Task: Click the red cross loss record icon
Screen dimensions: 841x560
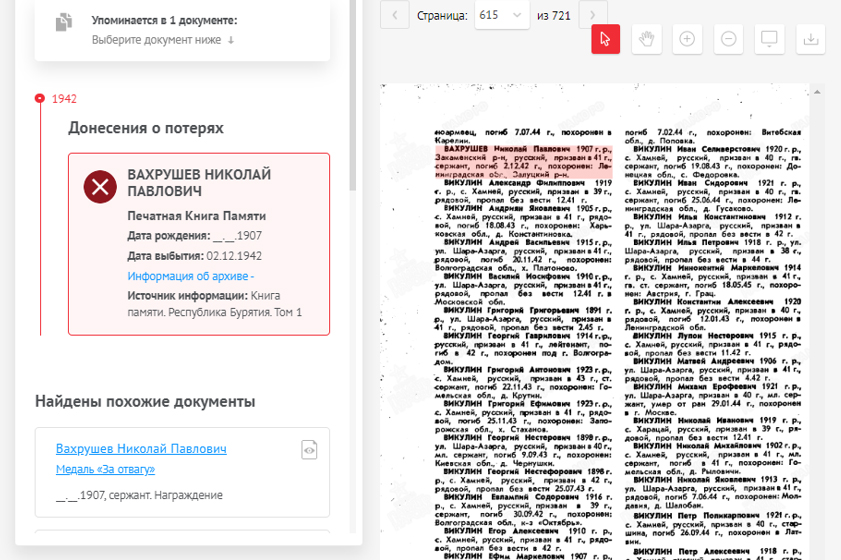Action: (x=99, y=187)
